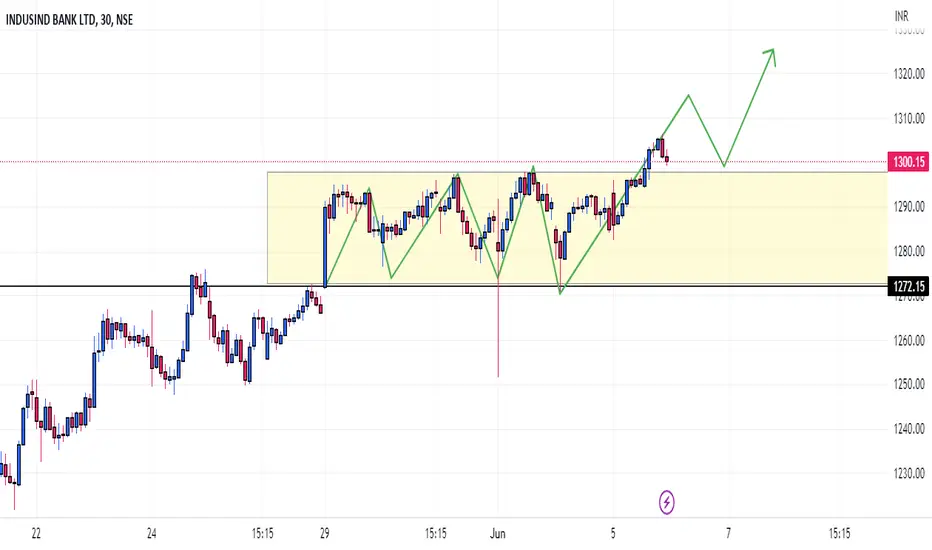The image size is (932, 550).
Task: Click the tall blue breakout candle at 29
Action: click(325, 247)
